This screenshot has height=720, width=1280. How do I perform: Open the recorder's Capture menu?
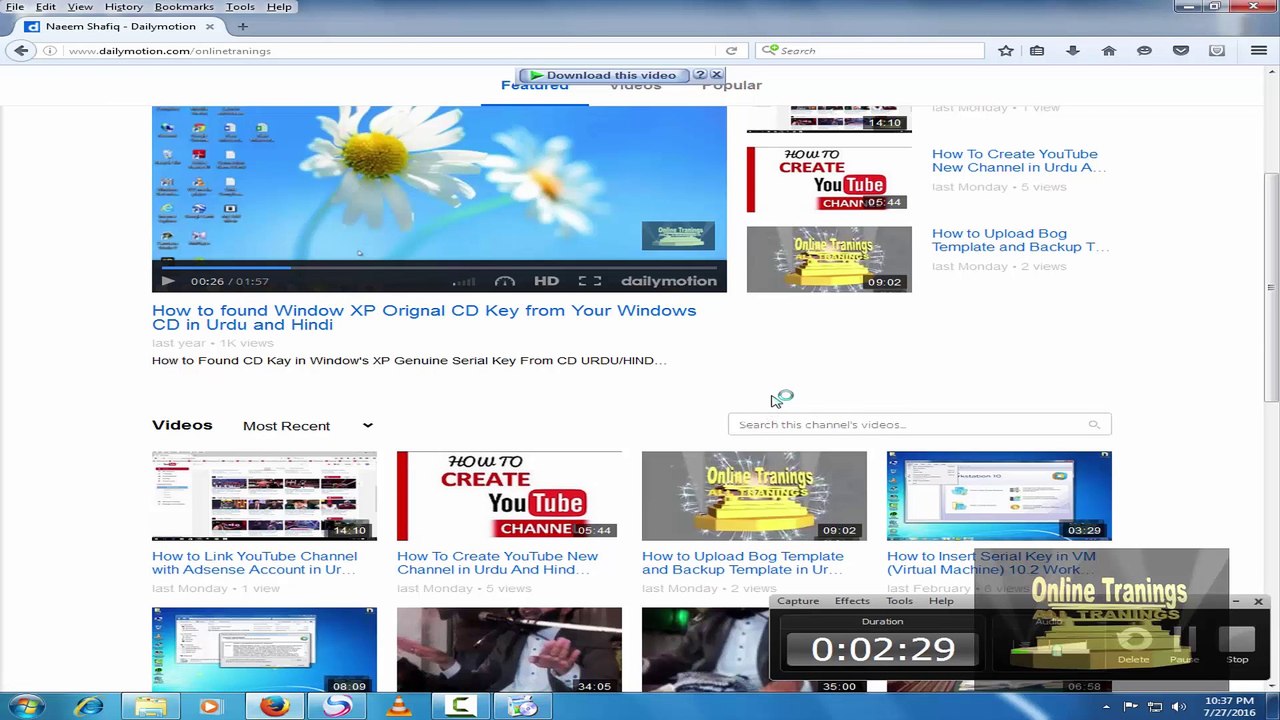pos(798,601)
